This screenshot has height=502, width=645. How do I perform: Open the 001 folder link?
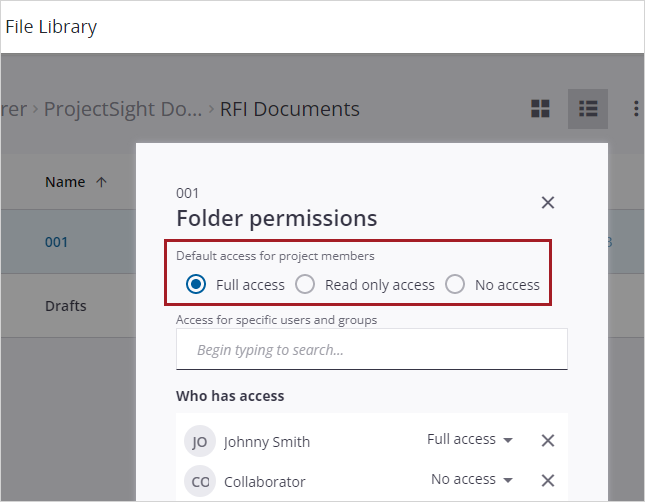[x=56, y=242]
